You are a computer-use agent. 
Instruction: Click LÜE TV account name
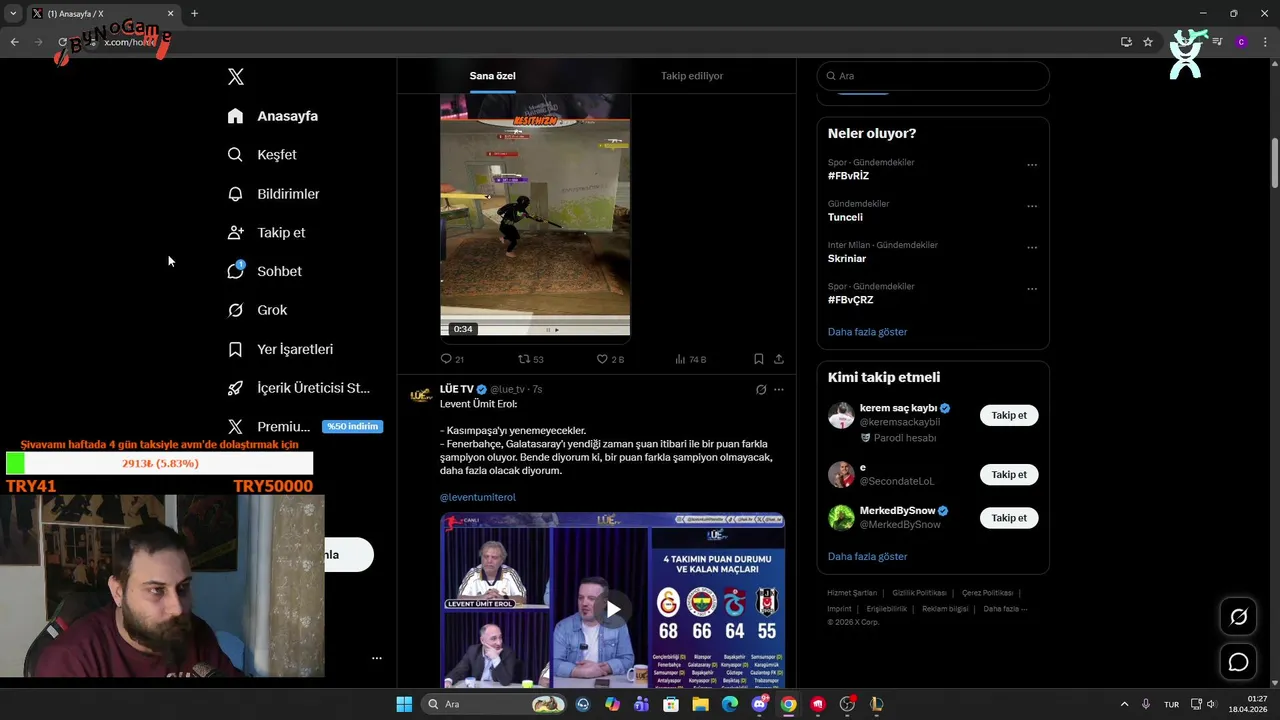(457, 389)
